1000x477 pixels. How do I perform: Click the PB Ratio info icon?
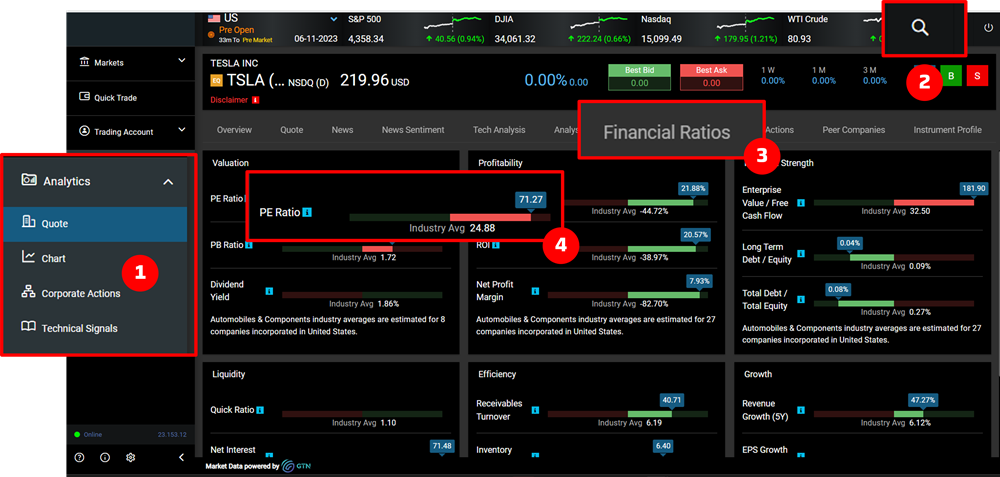(249, 245)
